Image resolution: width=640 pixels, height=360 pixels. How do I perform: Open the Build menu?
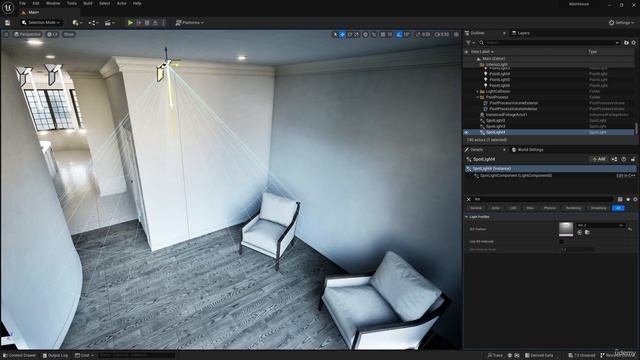[88, 3]
